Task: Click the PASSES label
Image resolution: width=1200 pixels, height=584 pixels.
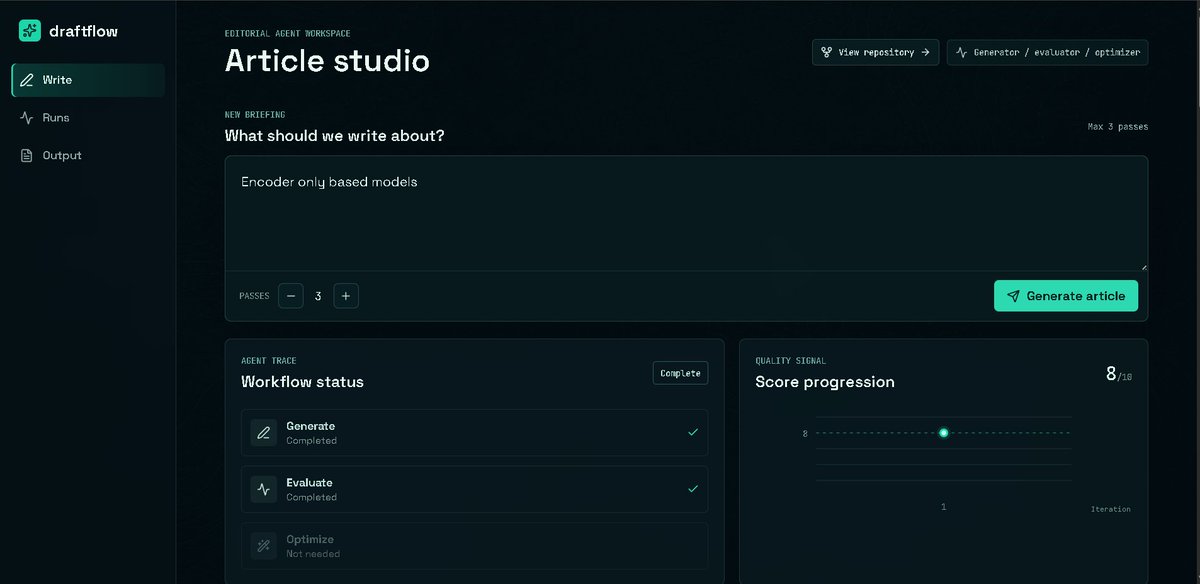Action: click(x=254, y=296)
